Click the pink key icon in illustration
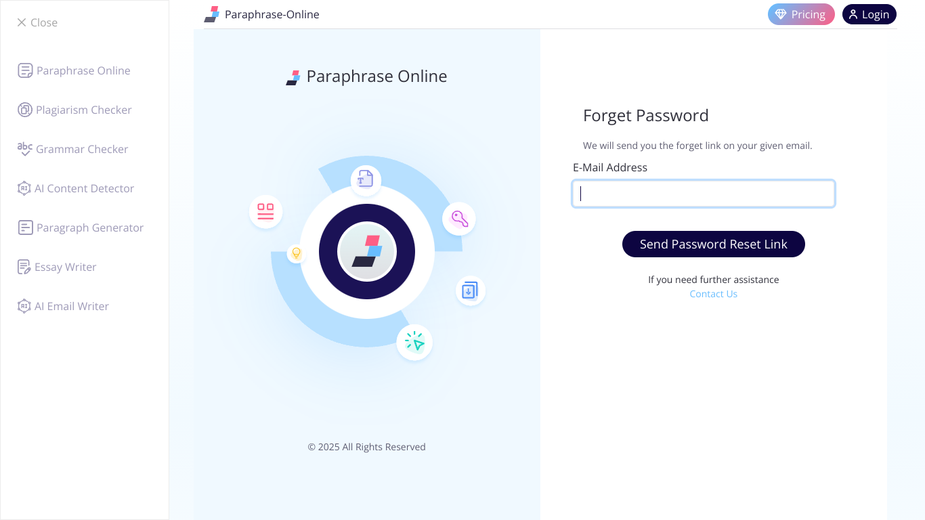Screen dimensions: 925x520 460,218
